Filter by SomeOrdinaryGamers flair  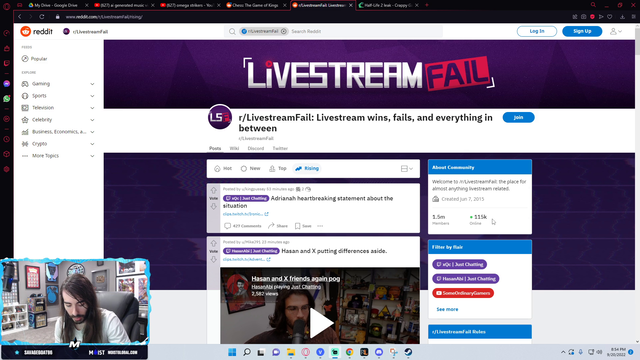463,293
